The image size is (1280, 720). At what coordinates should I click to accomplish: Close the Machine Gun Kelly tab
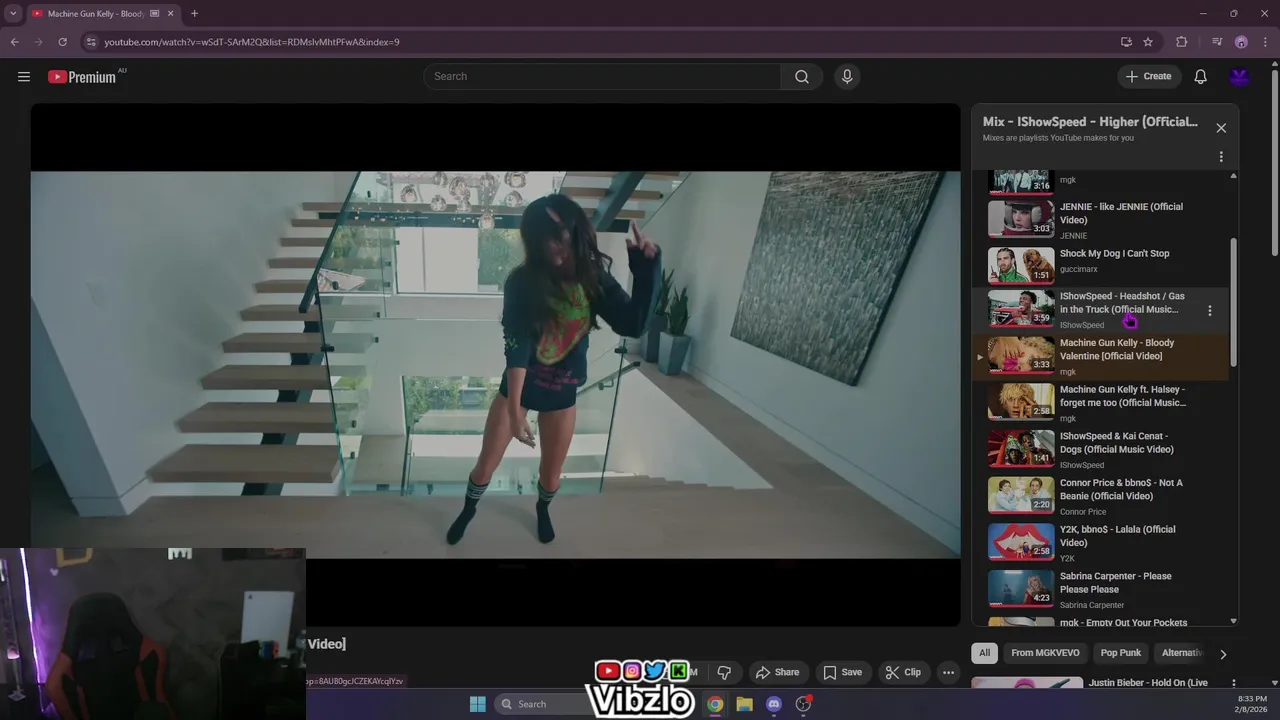pyautogui.click(x=171, y=13)
